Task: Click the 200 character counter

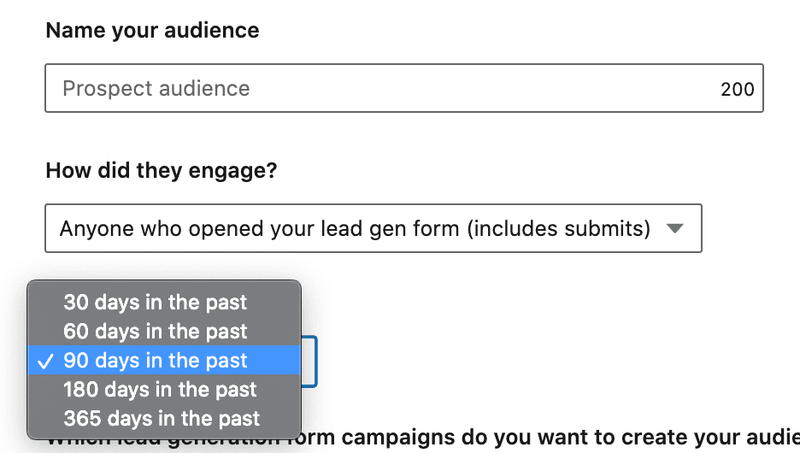Action: [737, 89]
